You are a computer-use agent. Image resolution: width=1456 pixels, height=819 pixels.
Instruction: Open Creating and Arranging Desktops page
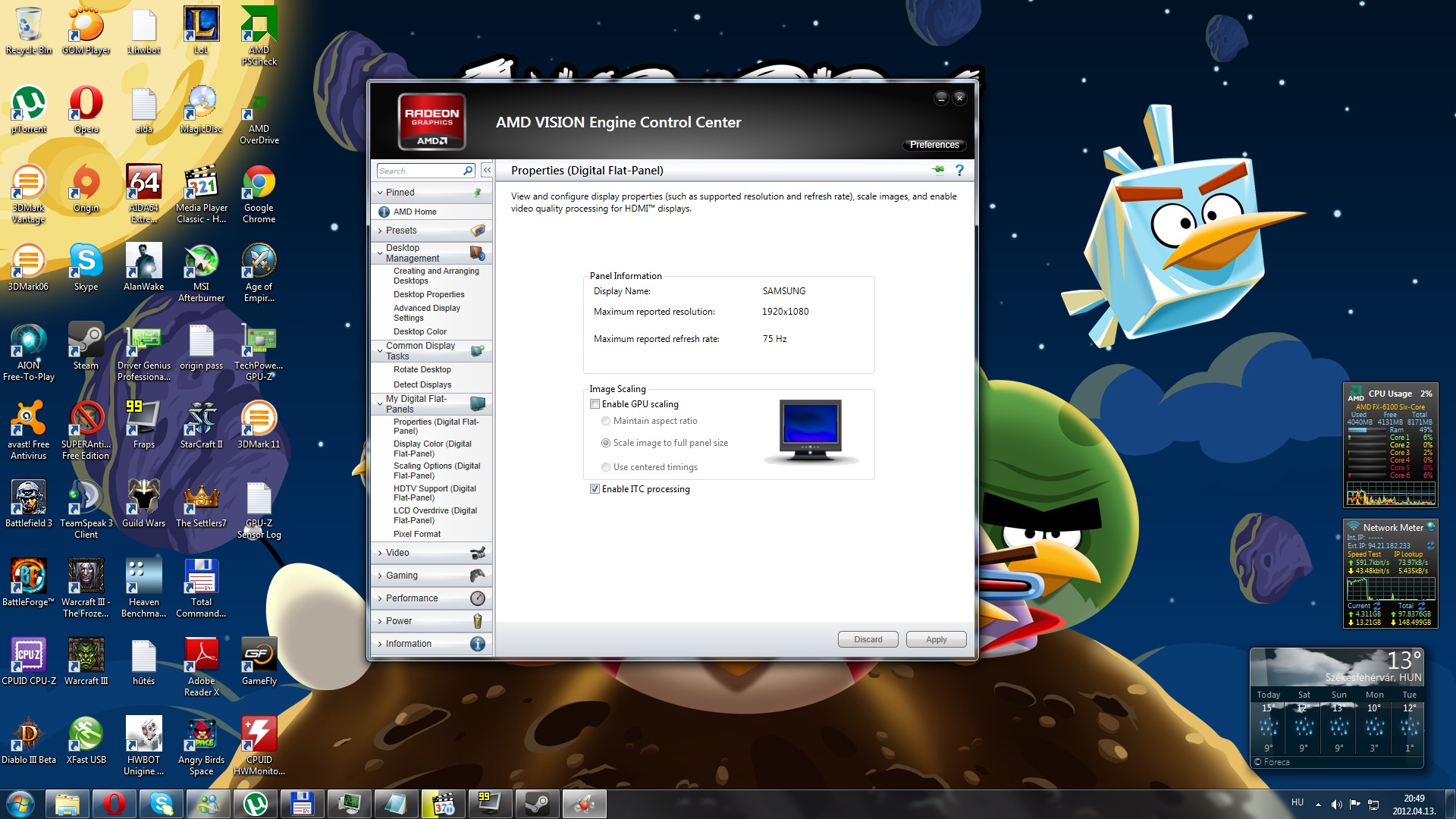coord(436,276)
